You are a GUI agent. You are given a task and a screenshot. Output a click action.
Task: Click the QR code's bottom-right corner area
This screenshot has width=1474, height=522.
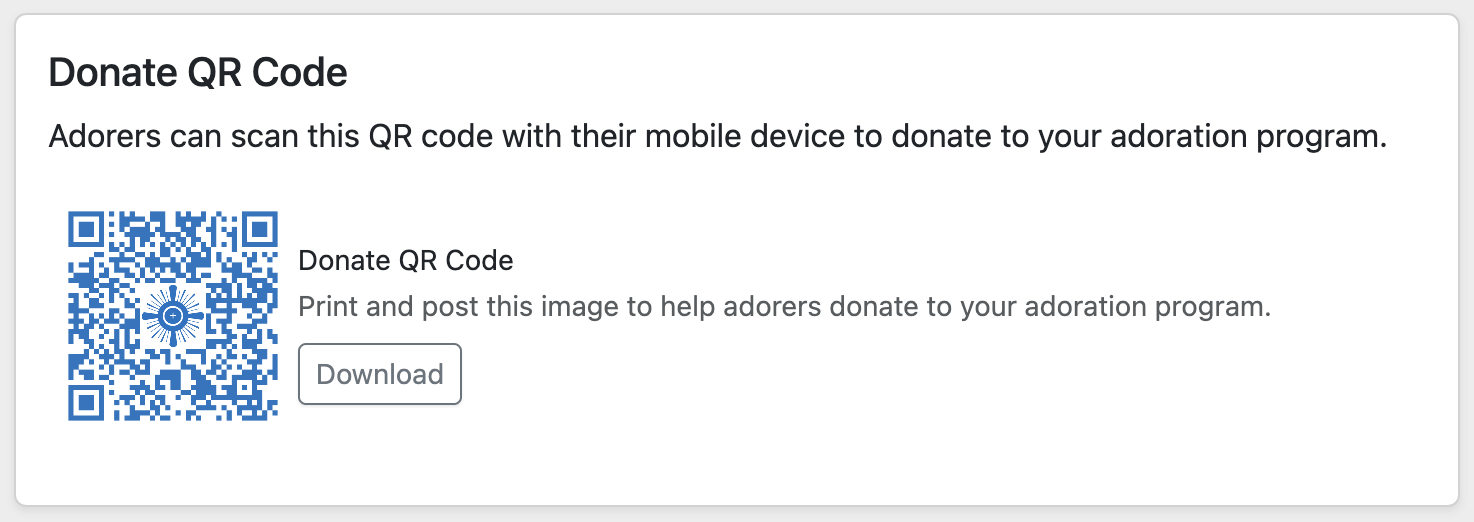262,405
